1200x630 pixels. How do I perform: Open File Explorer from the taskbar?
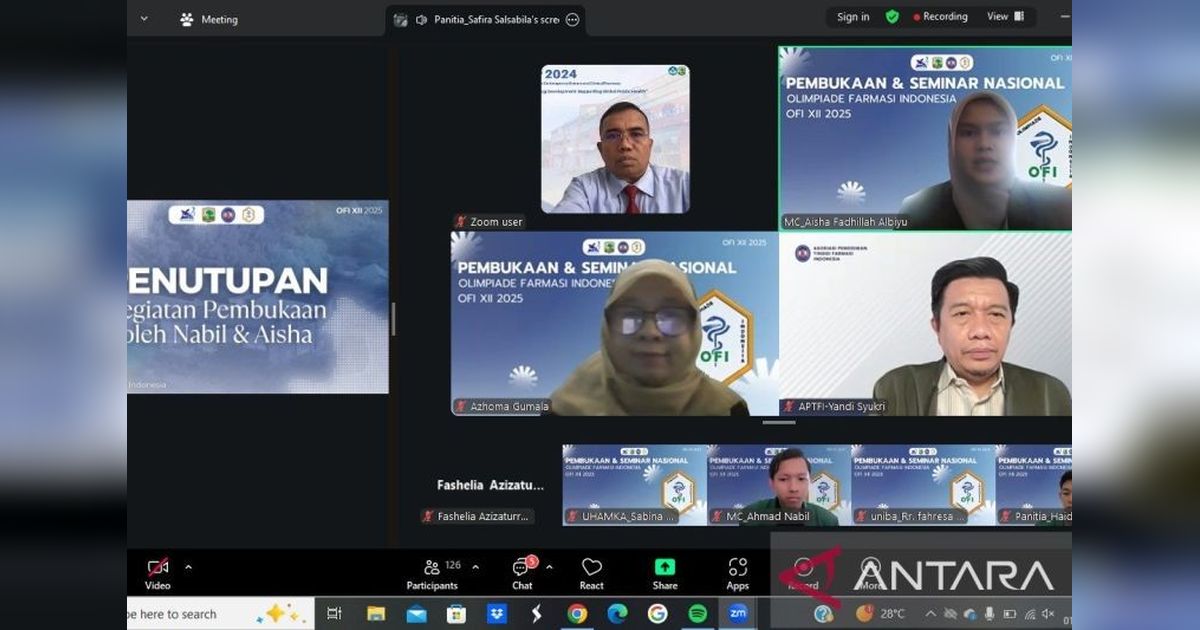pyautogui.click(x=376, y=614)
